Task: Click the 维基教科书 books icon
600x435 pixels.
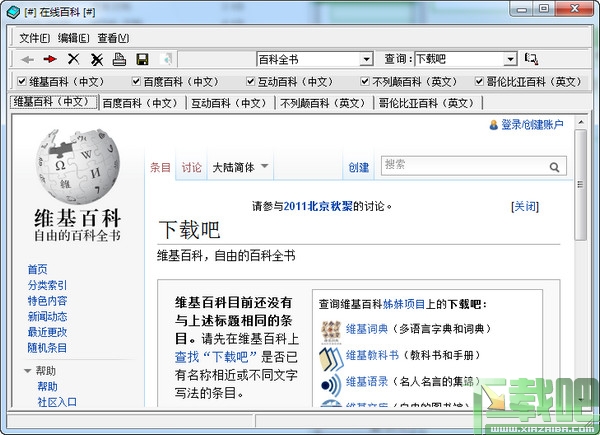Action: [x=331, y=358]
